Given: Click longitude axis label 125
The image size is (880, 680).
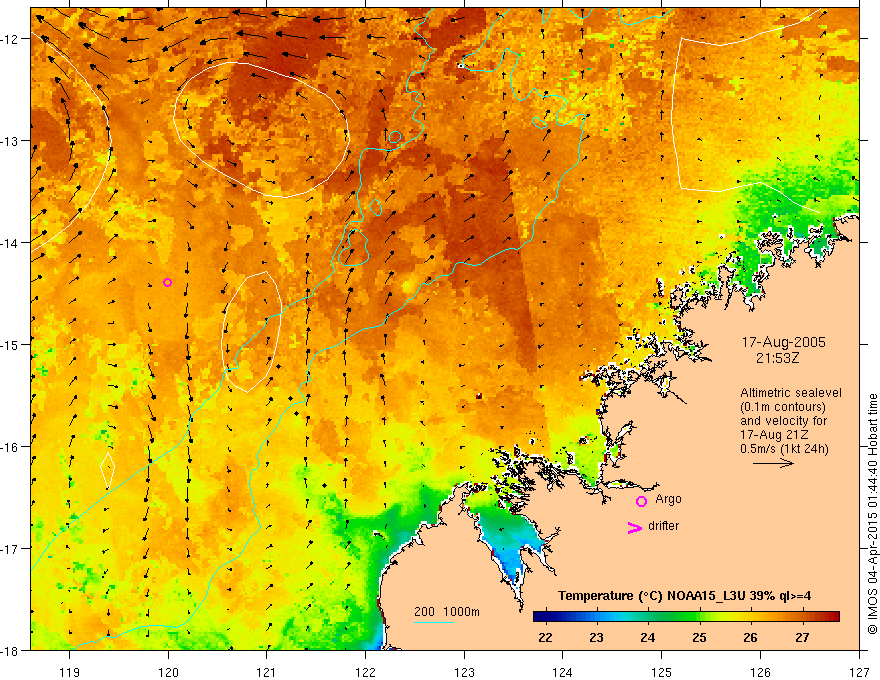Looking at the screenshot, I should [662, 672].
